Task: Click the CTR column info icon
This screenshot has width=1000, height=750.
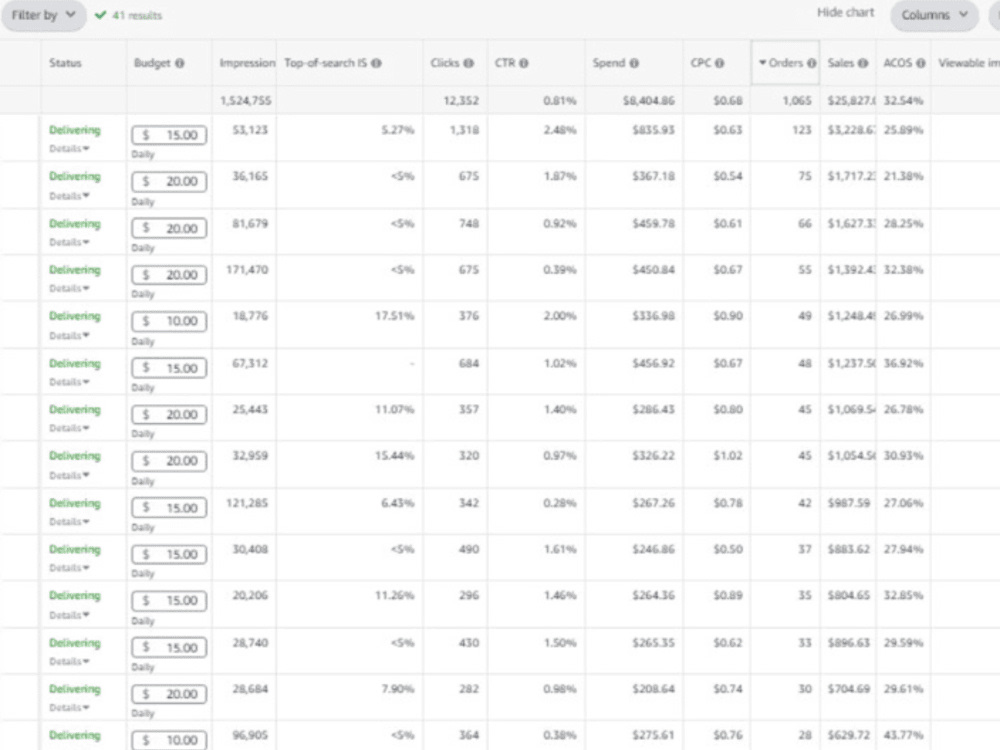Action: pyautogui.click(x=524, y=63)
